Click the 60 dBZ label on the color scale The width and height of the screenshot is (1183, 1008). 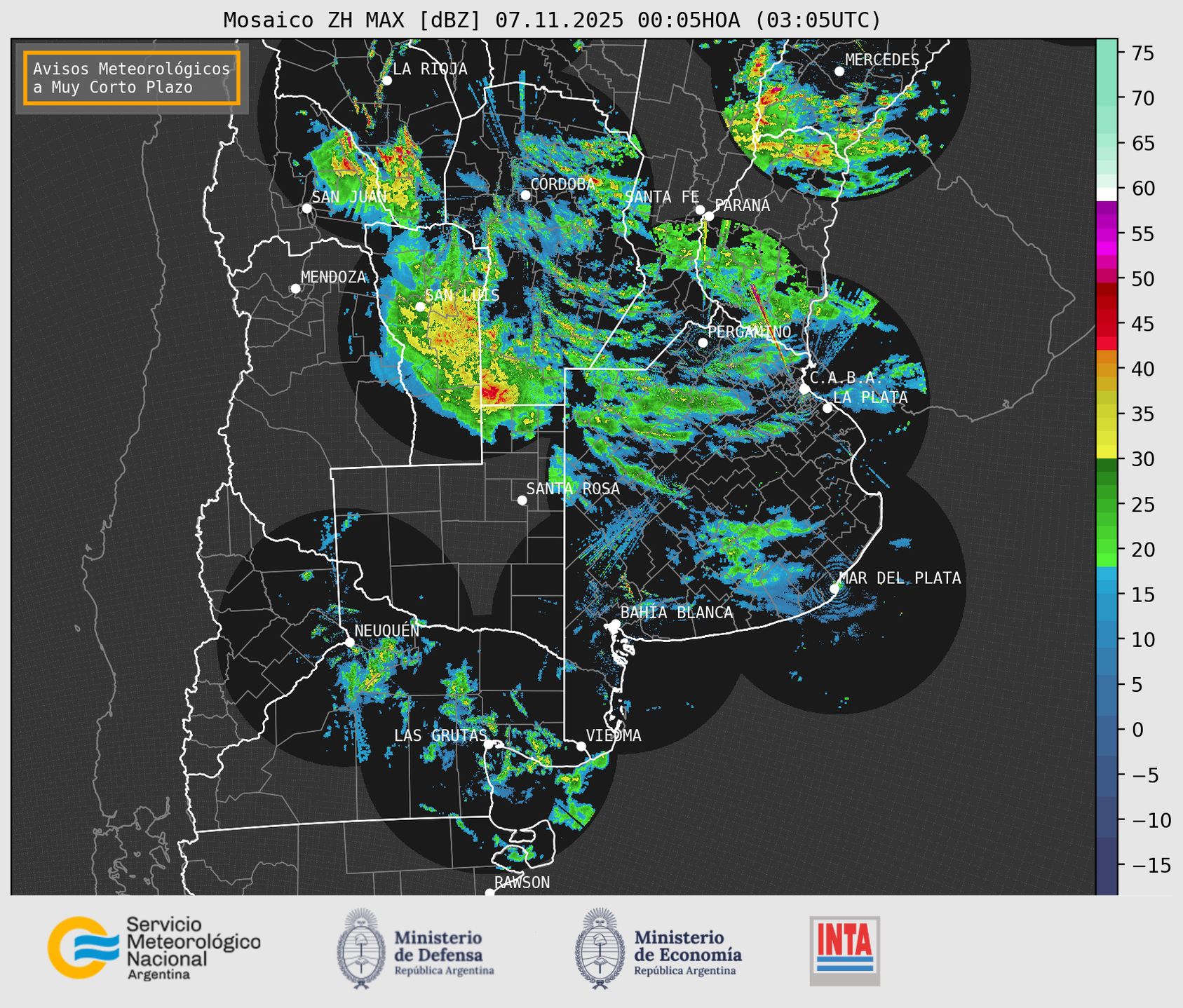point(1142,189)
